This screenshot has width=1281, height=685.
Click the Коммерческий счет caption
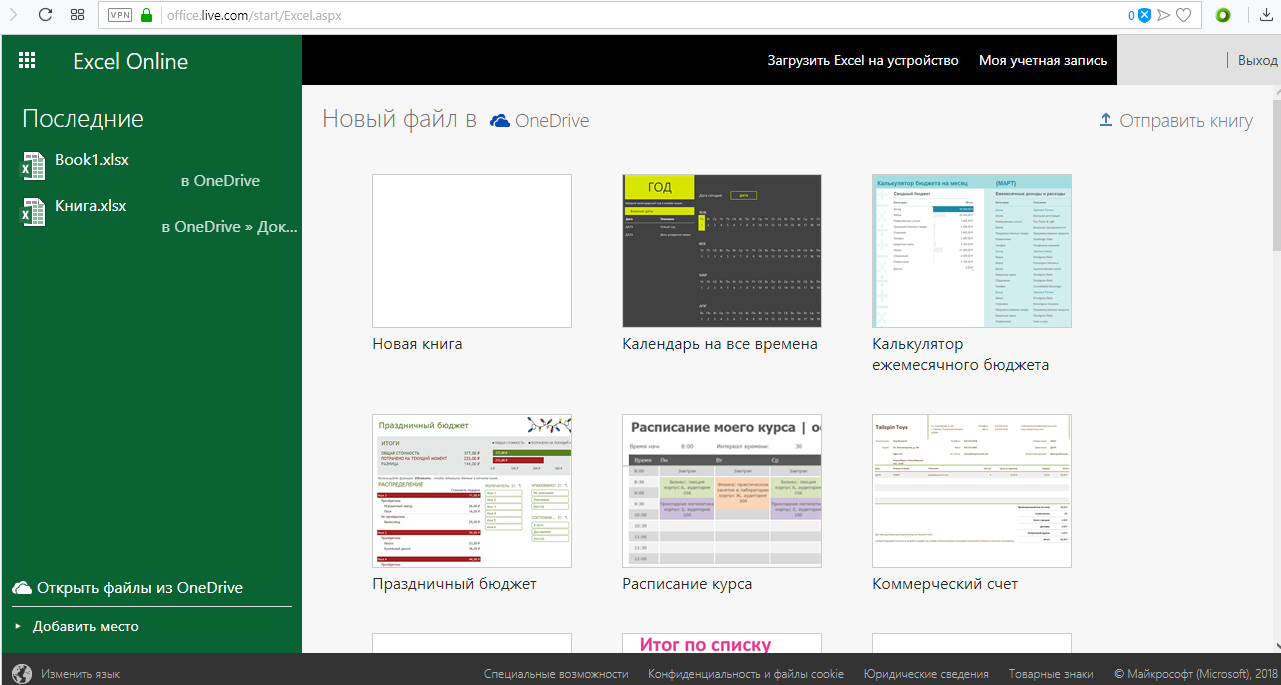pos(945,584)
